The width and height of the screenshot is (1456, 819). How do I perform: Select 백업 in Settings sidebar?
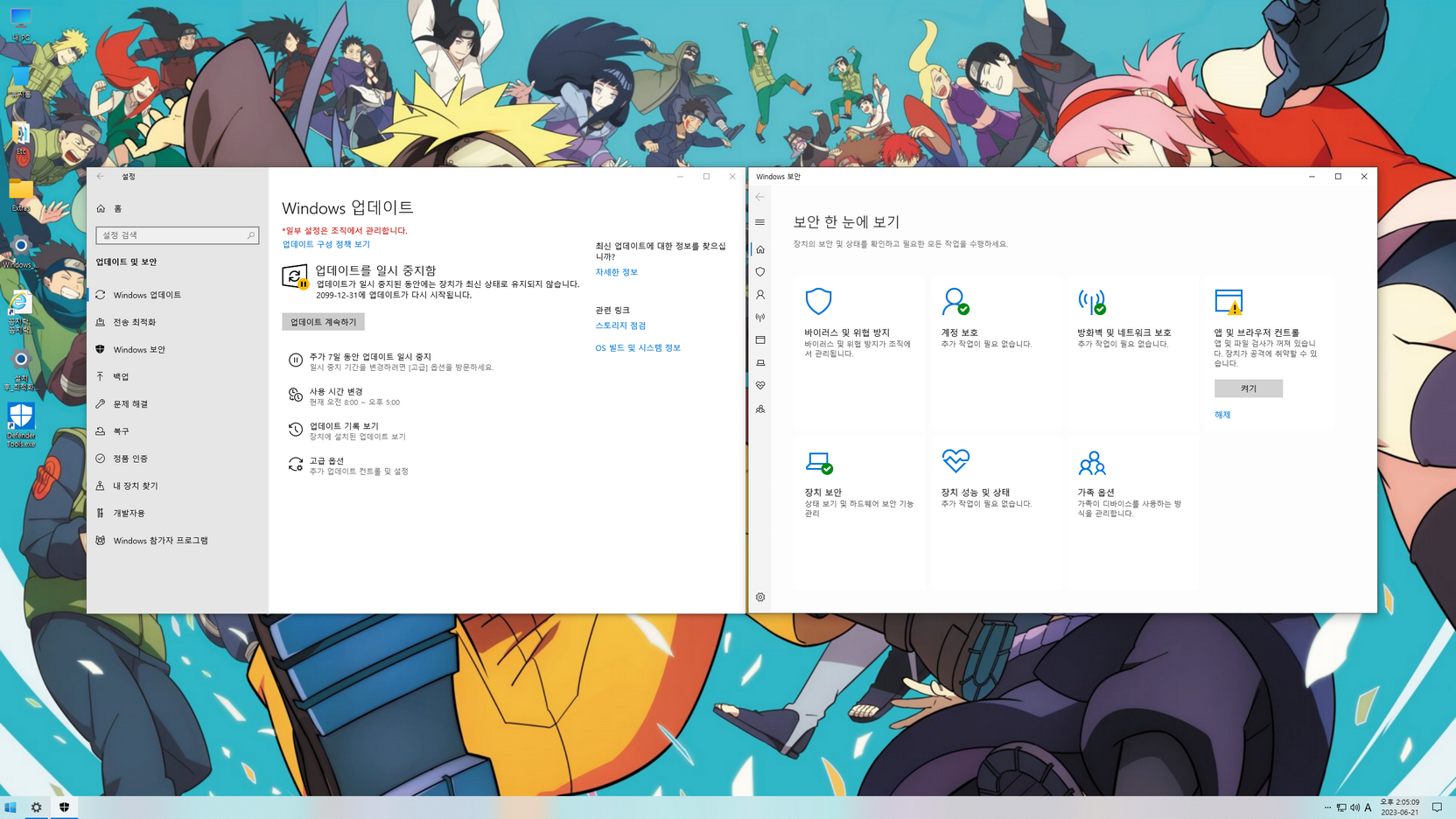(178, 376)
